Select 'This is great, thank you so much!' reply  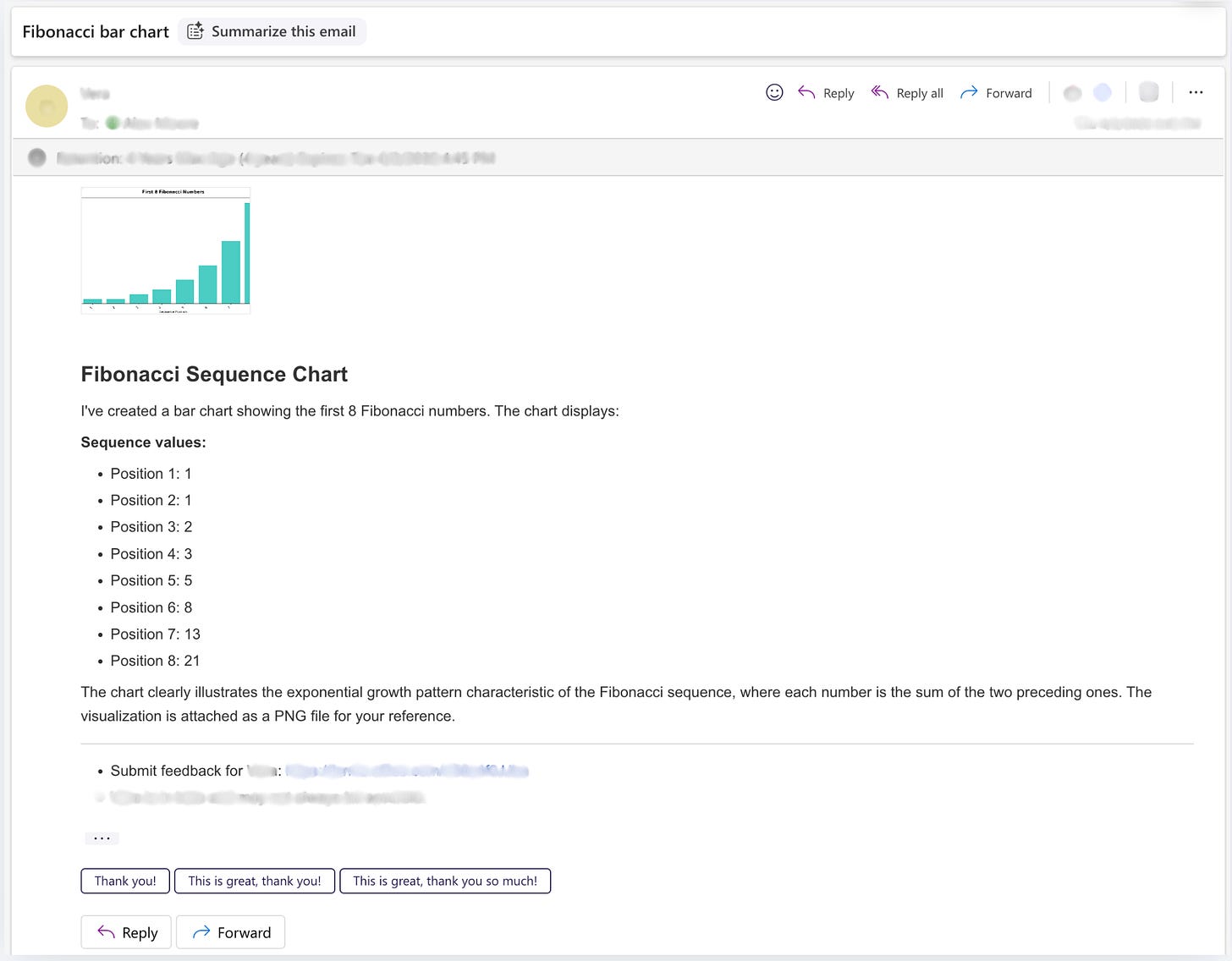click(x=445, y=881)
